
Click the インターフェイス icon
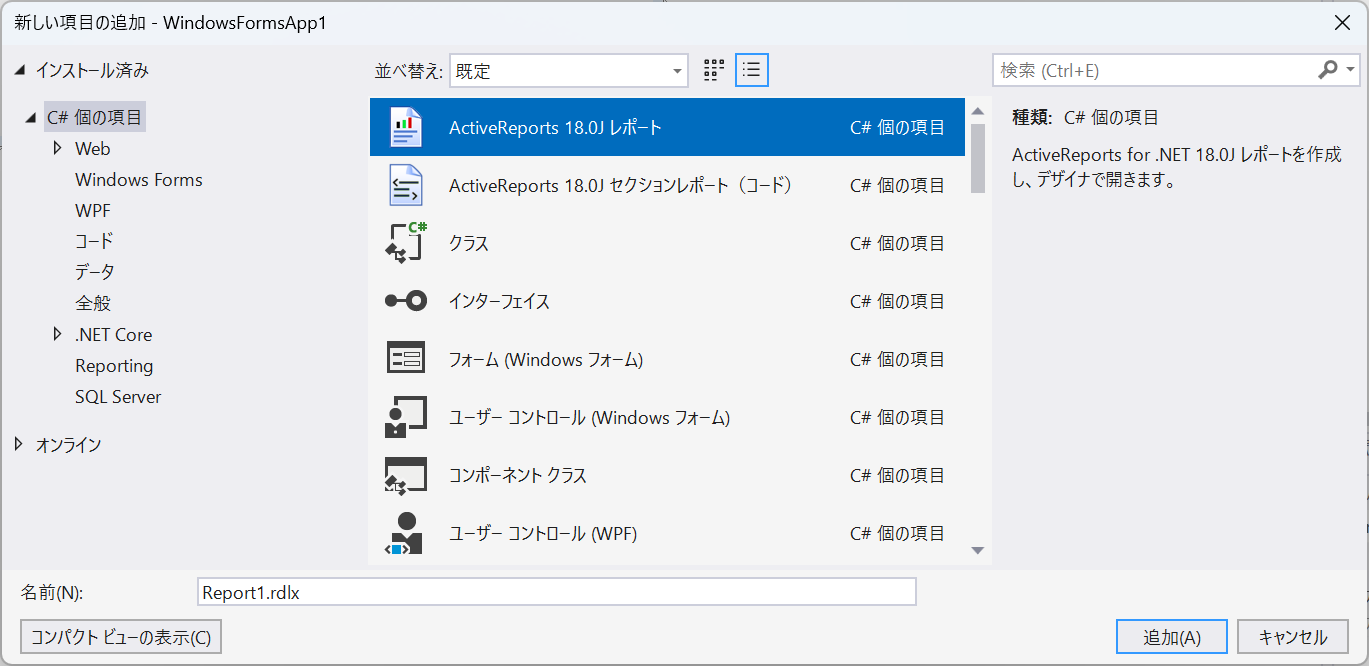point(405,301)
